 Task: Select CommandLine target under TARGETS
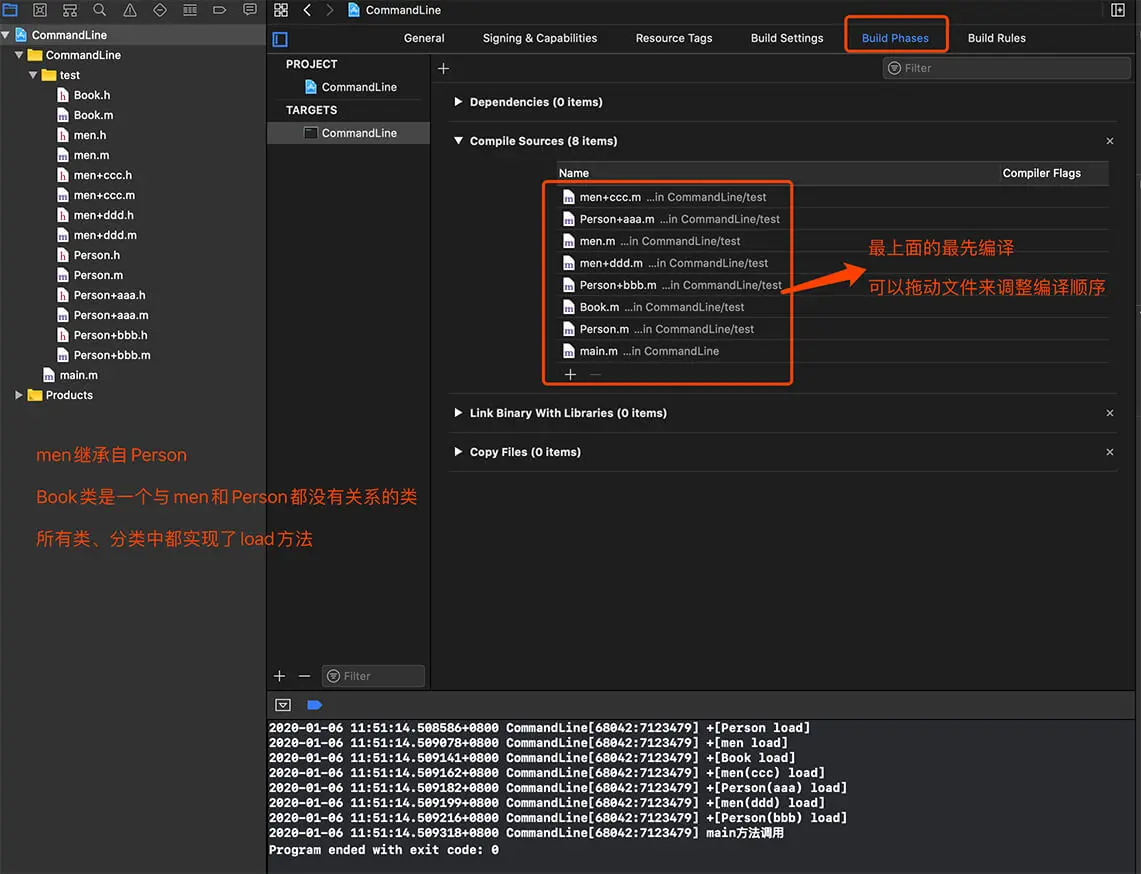[x=349, y=133]
